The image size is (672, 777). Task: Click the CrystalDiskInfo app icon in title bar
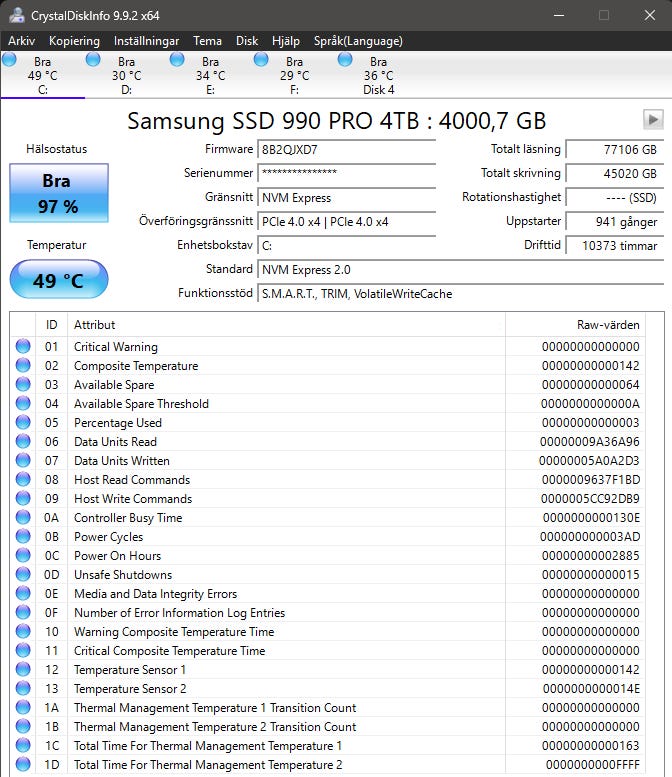(16, 15)
